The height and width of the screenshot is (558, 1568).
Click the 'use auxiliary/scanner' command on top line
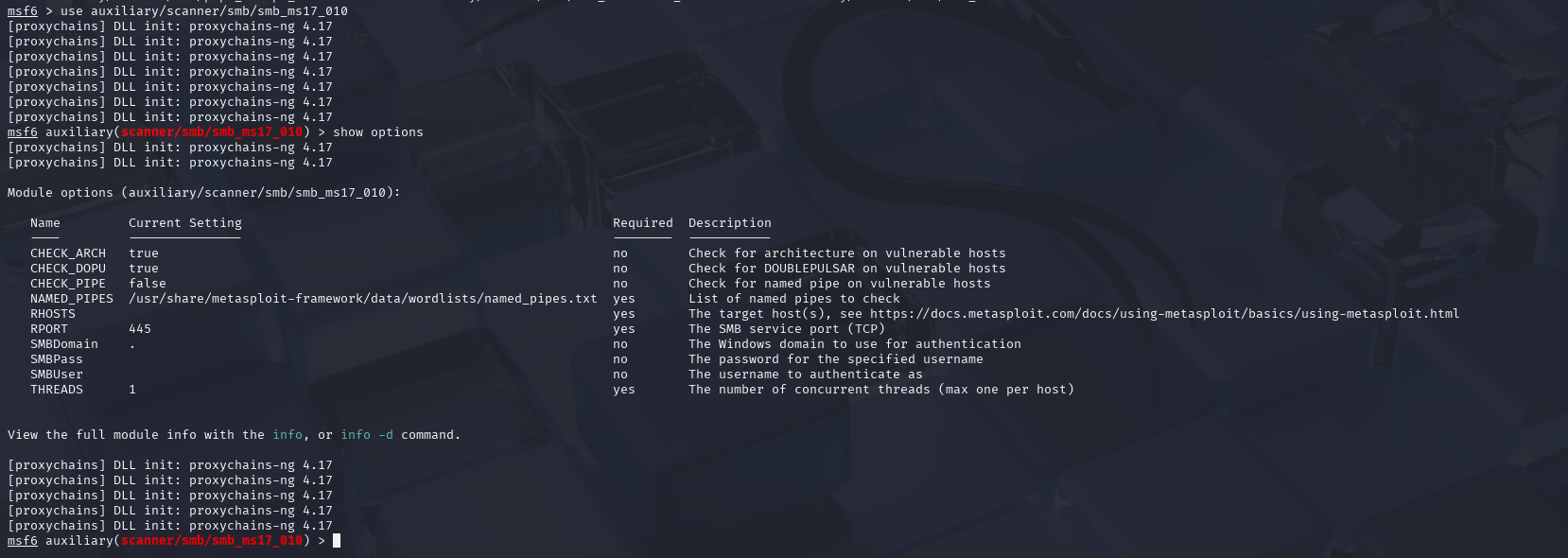coord(204,11)
